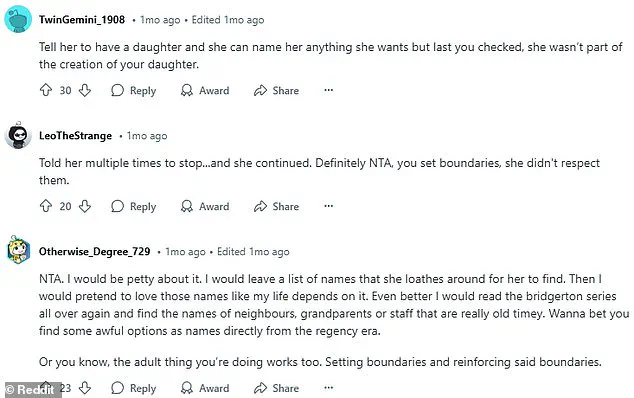Share LeoTheStrange's comment

tap(277, 206)
